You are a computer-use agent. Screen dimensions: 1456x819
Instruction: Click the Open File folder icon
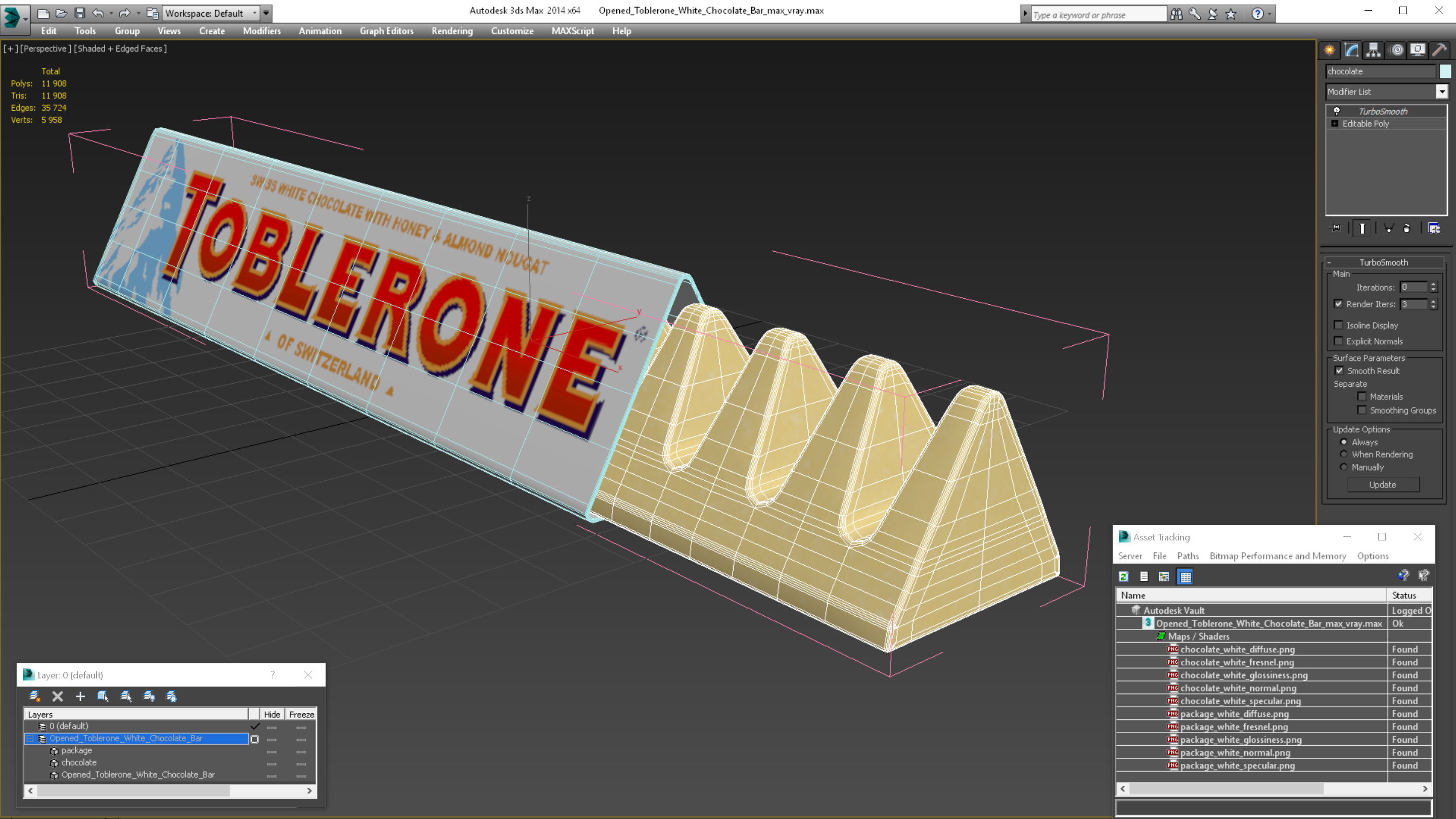tap(62, 13)
